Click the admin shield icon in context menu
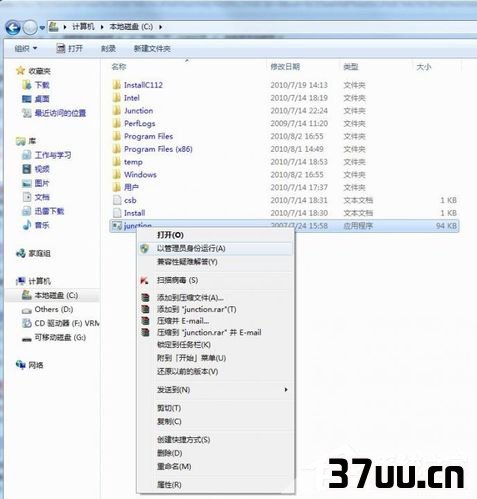 click(145, 248)
